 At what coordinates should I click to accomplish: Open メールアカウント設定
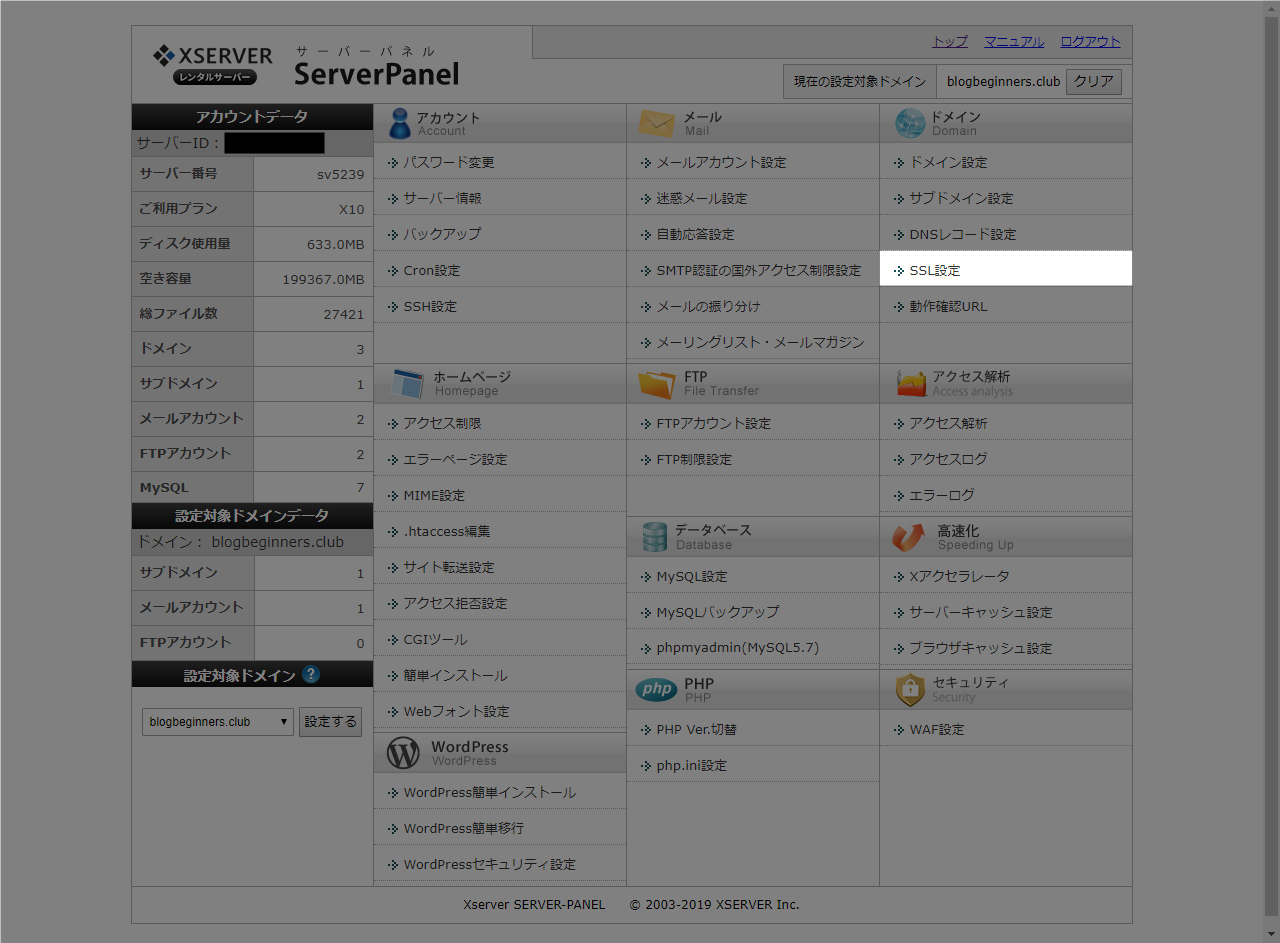(x=721, y=162)
